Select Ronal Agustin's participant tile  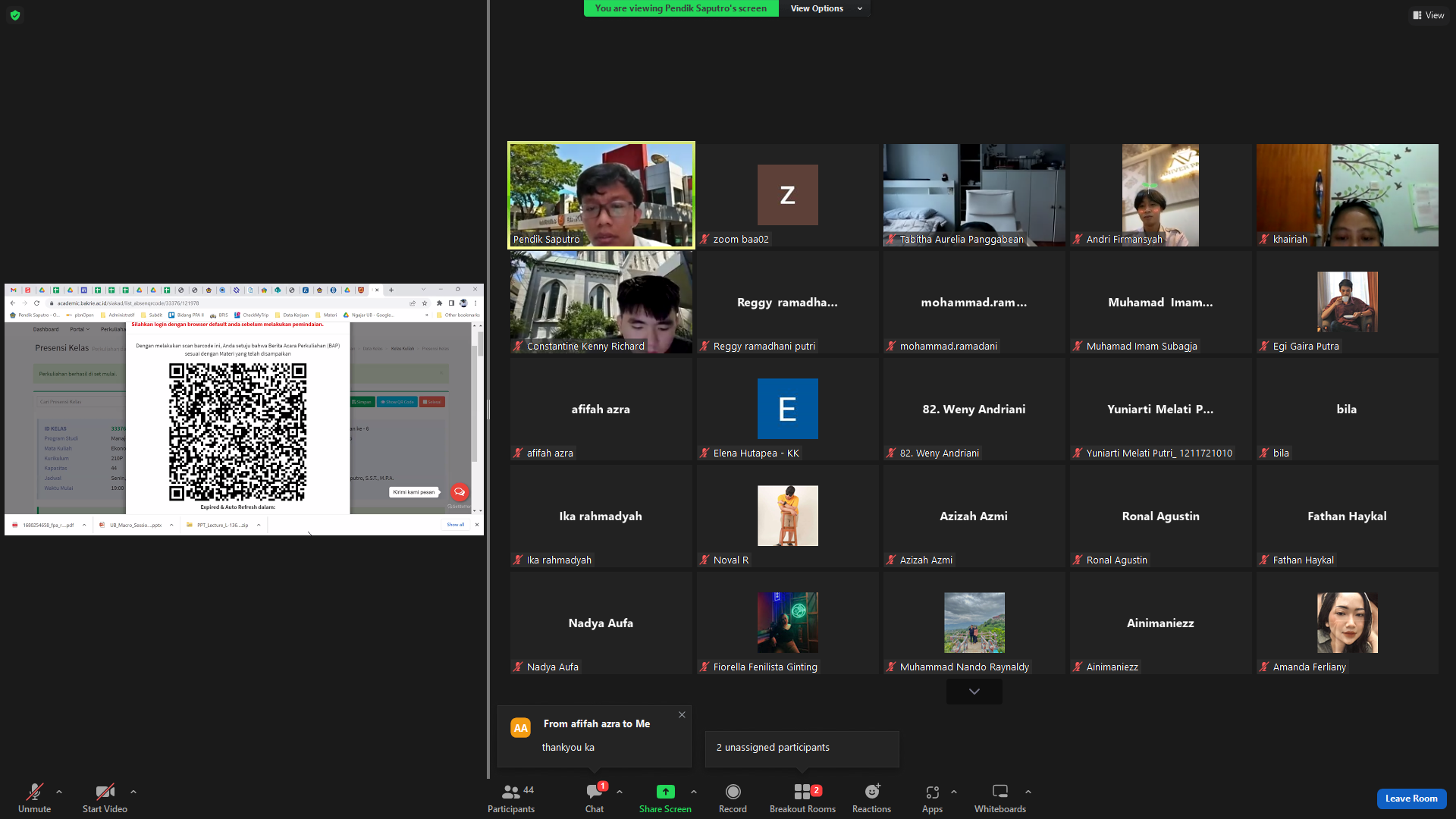tap(1161, 516)
